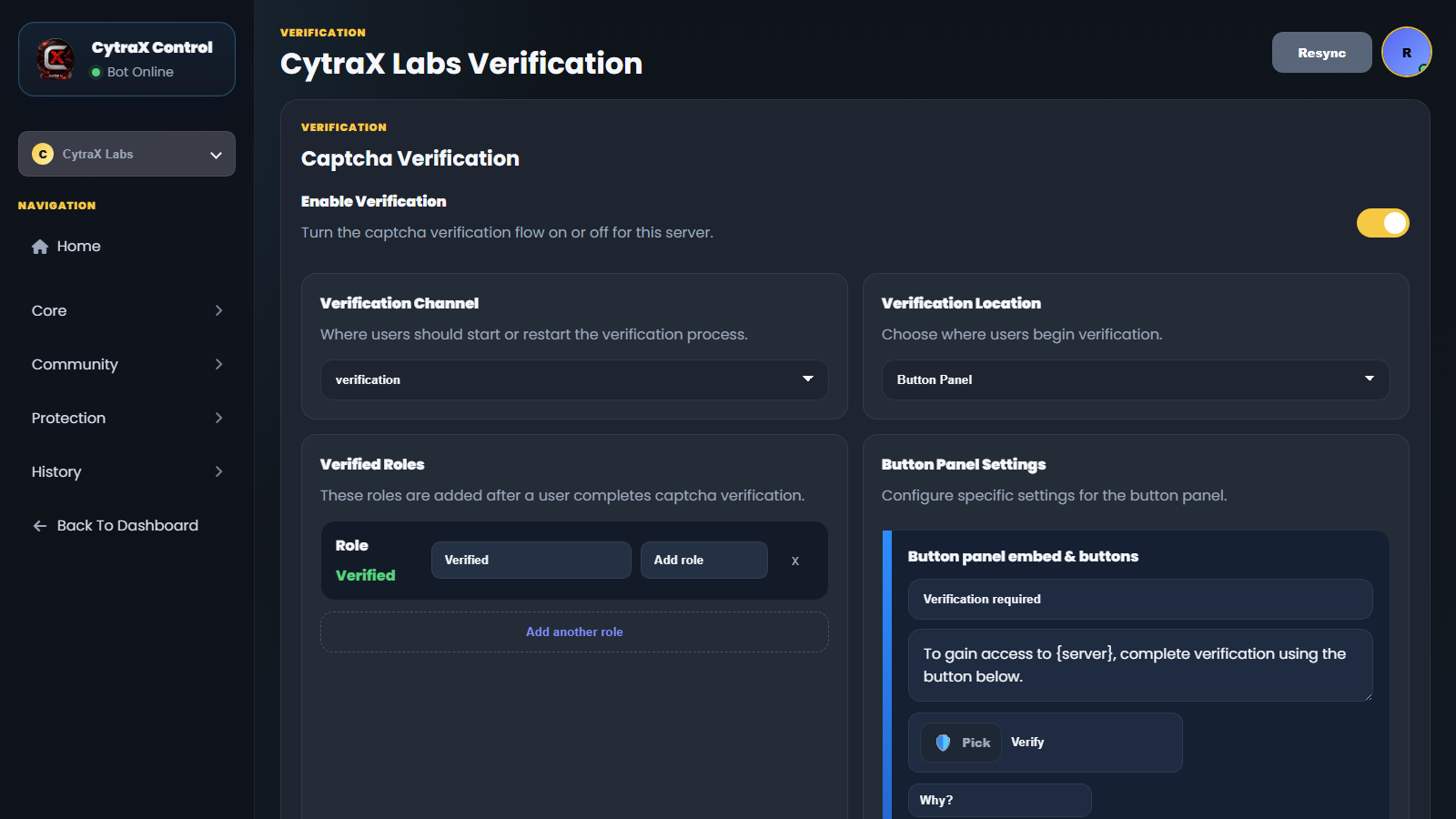Click the yellow C server icon
This screenshot has width=1456, height=819.
coord(43,154)
